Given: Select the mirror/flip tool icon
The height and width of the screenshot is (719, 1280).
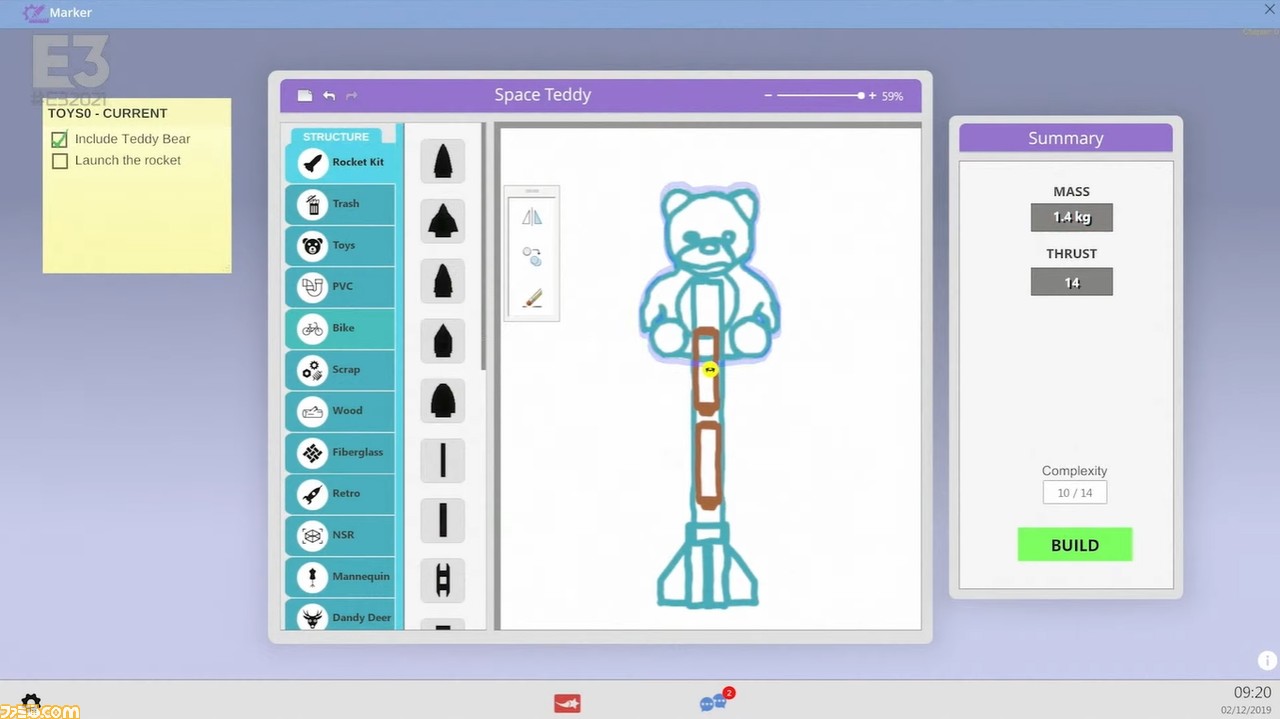Looking at the screenshot, I should point(532,217).
